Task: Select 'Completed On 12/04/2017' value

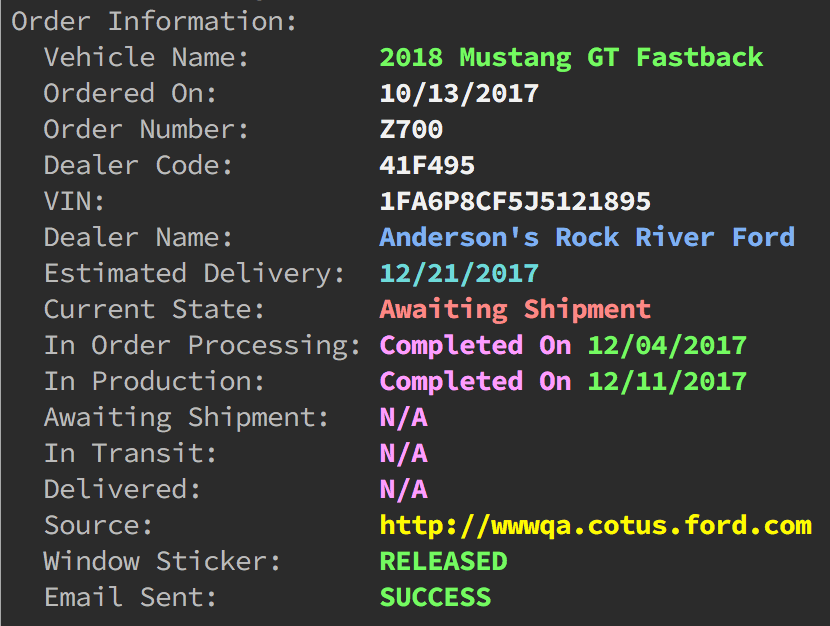Action: [563, 346]
